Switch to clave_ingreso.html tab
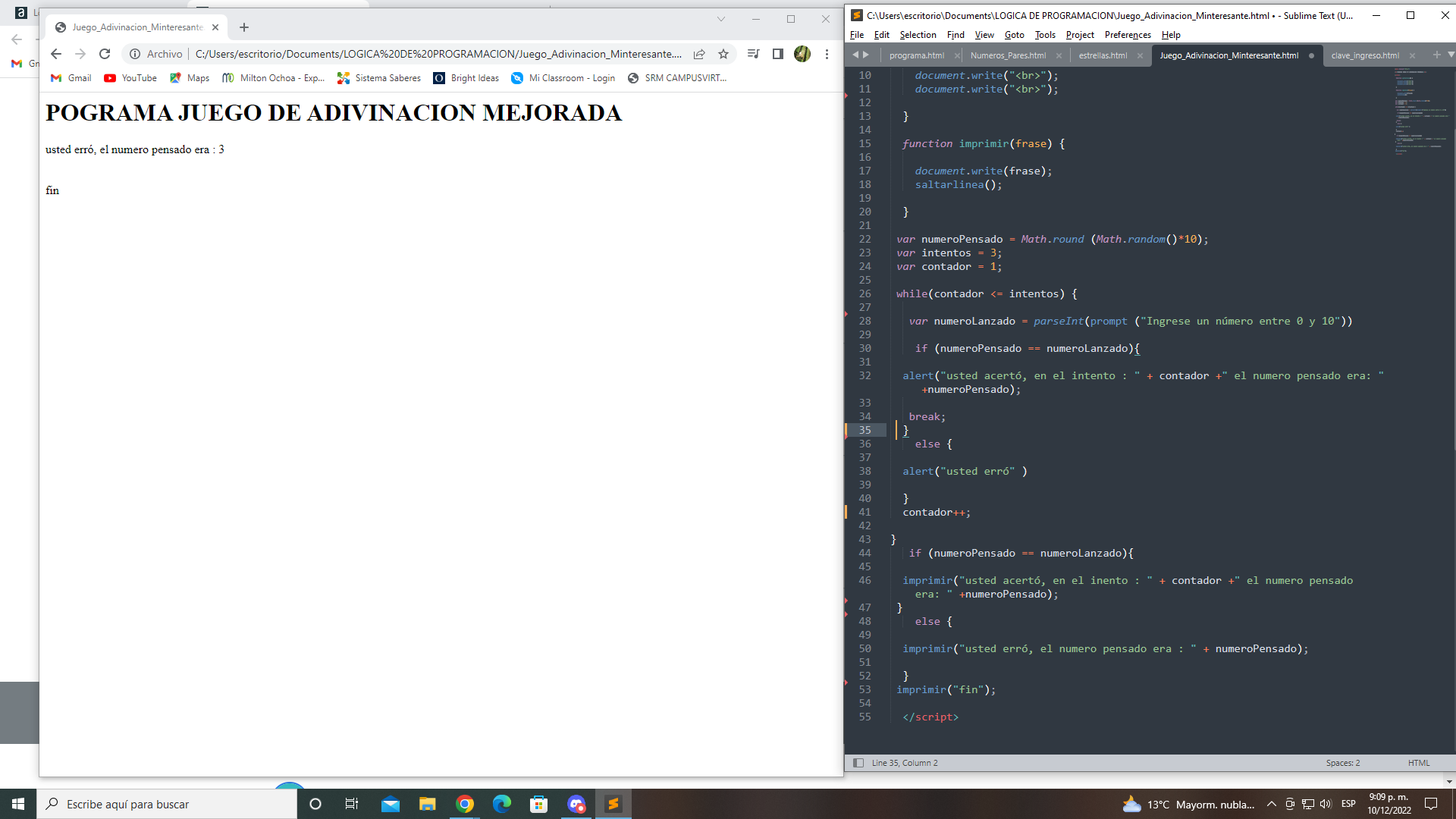This screenshot has height=819, width=1456. tap(1365, 55)
